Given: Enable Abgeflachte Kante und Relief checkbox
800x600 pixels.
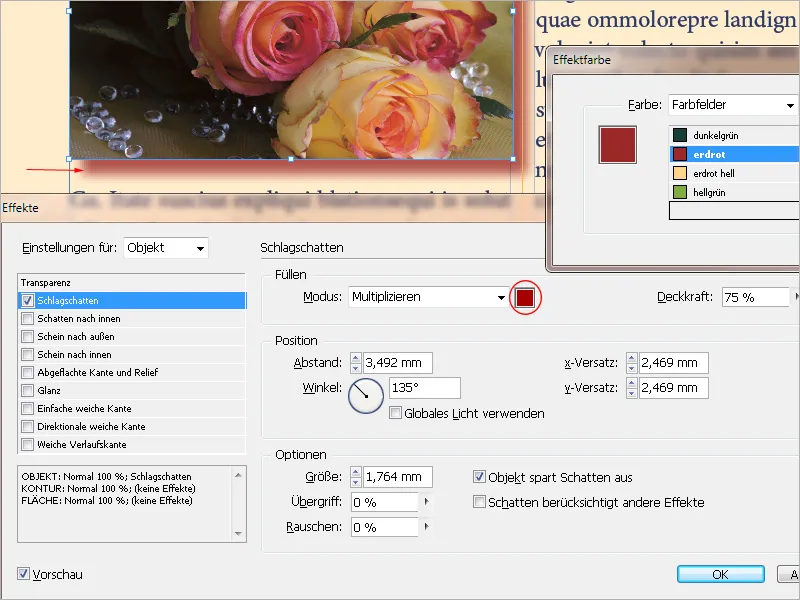Looking at the screenshot, I should pos(28,372).
